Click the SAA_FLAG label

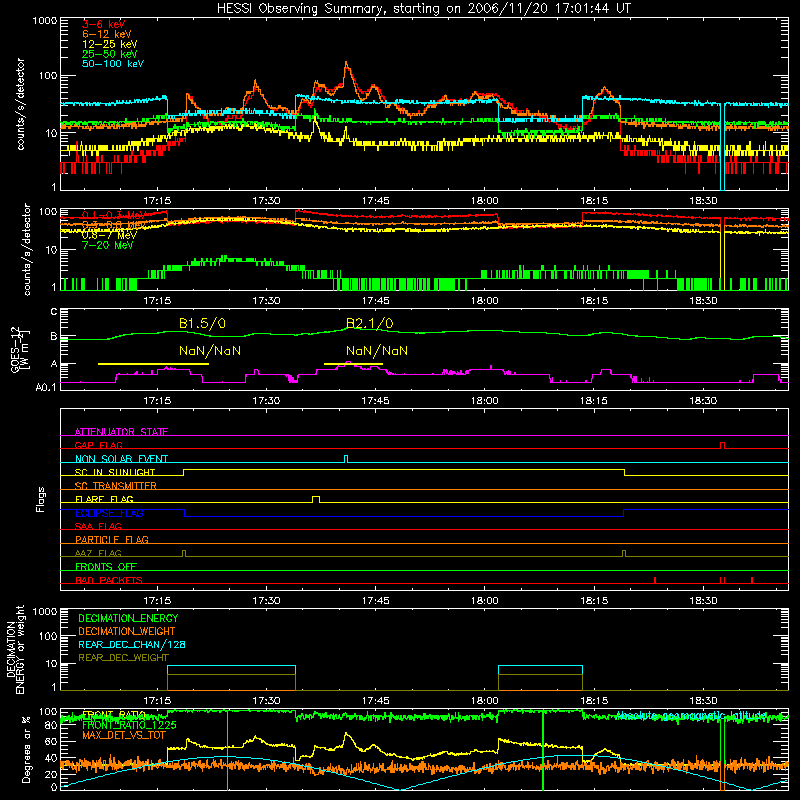(x=98, y=526)
